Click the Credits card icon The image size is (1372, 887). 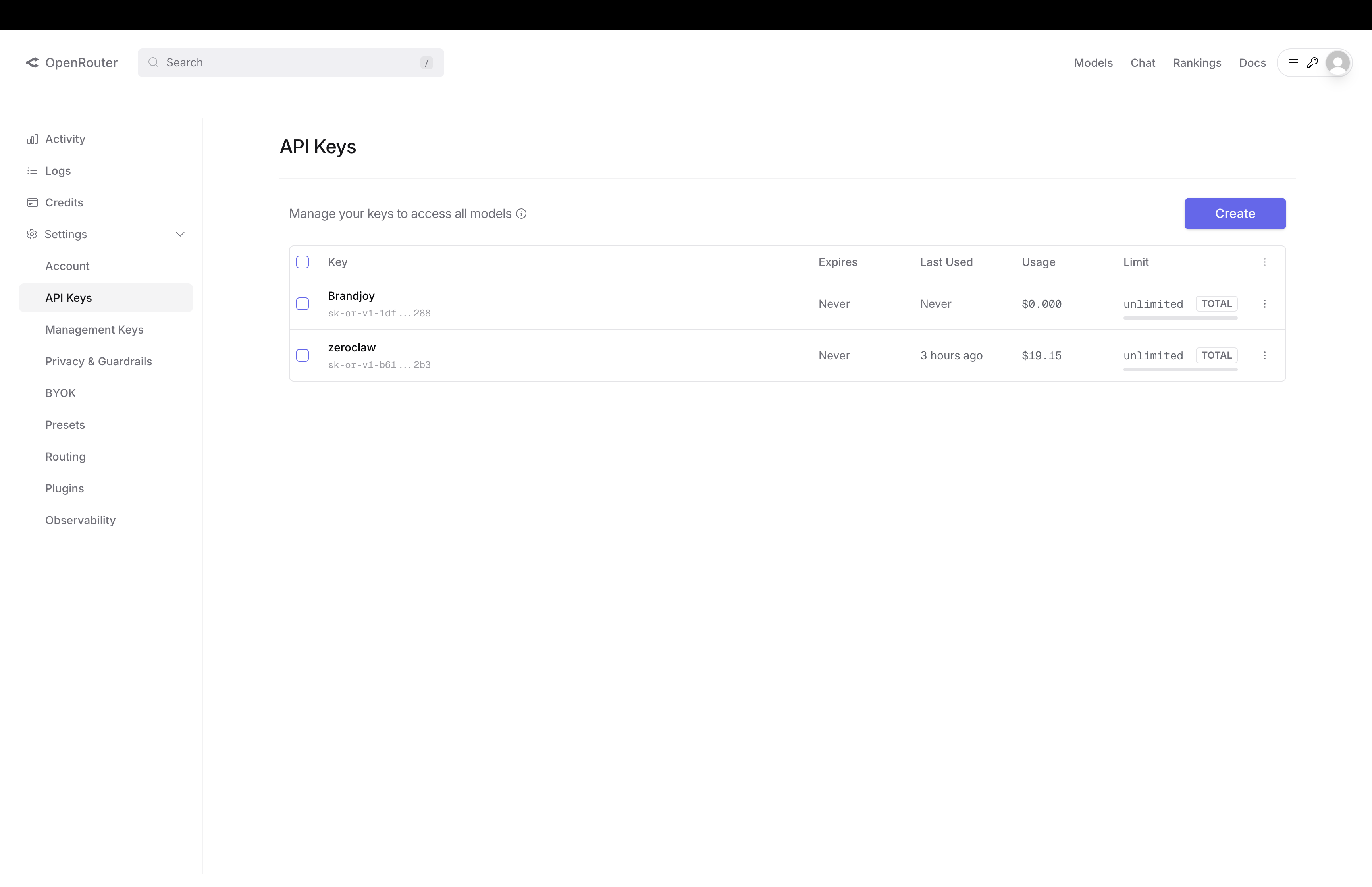(32, 202)
